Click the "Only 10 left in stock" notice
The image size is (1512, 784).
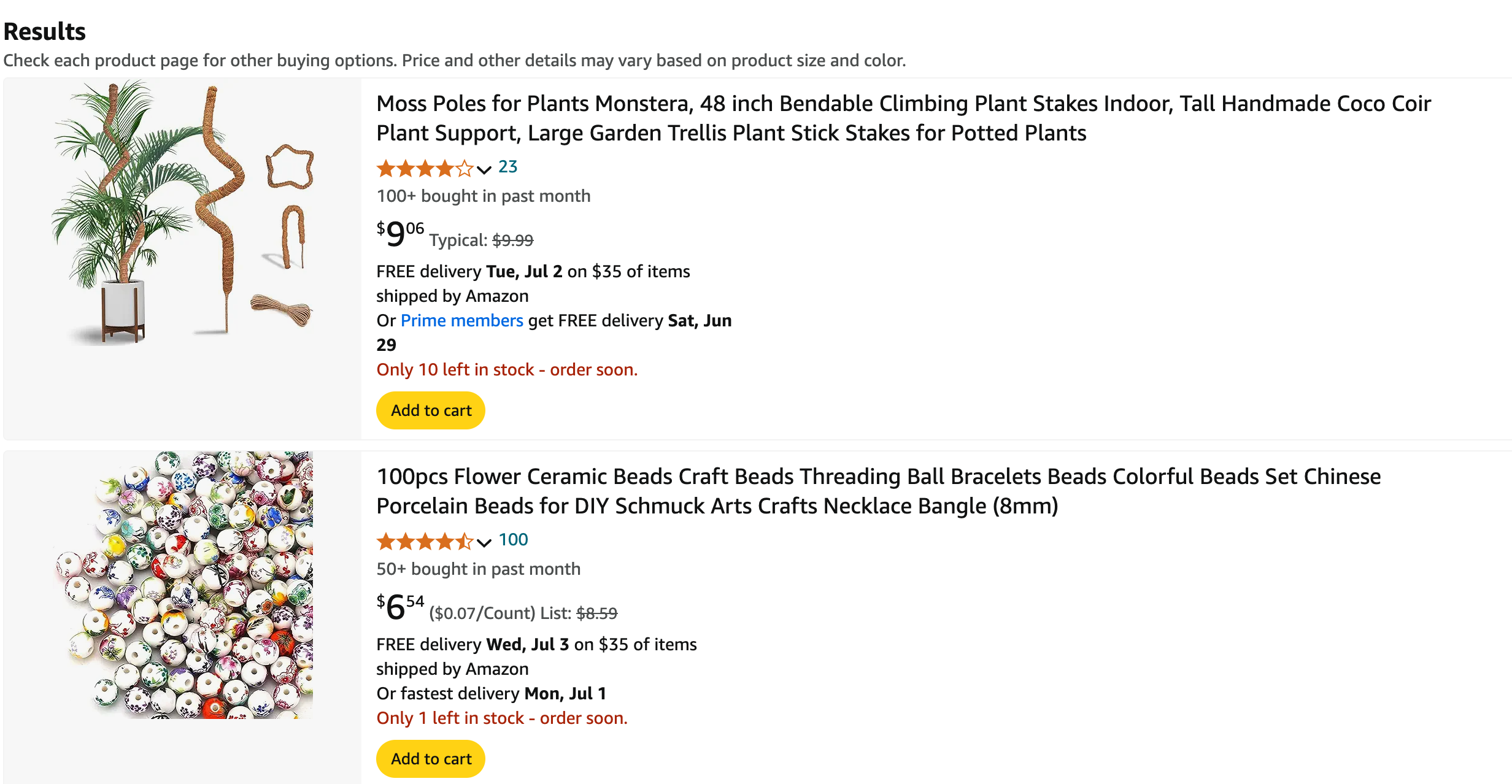tap(507, 369)
